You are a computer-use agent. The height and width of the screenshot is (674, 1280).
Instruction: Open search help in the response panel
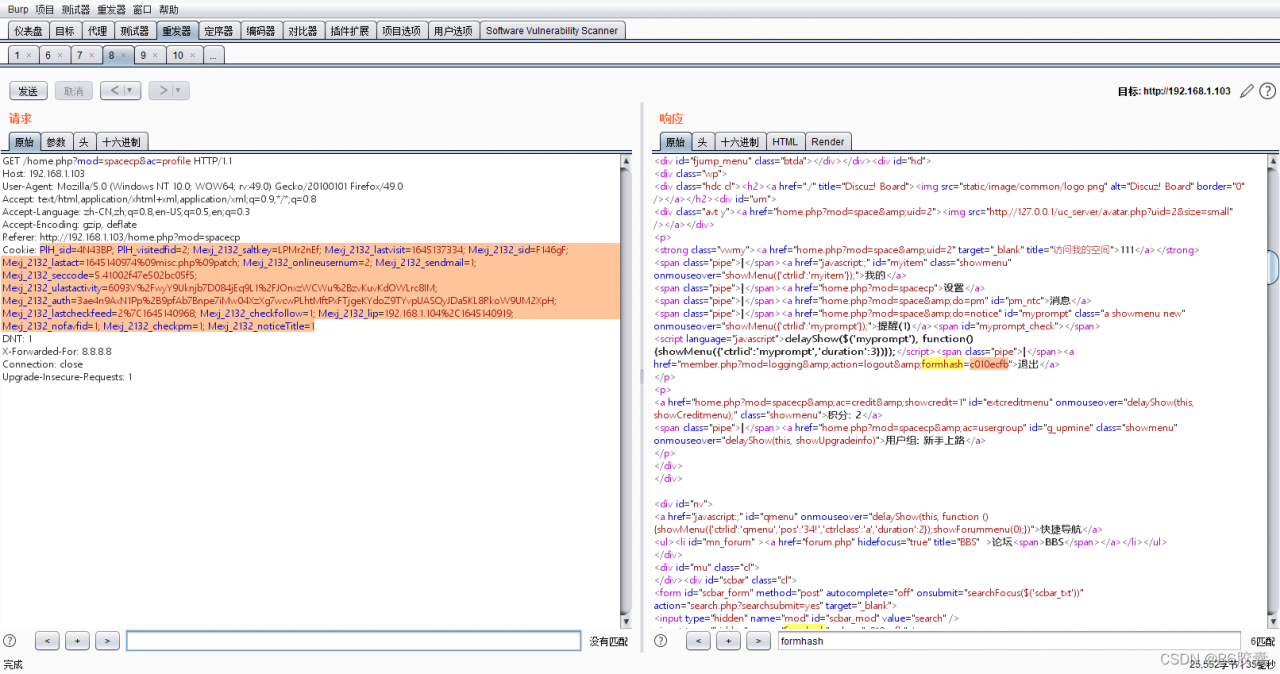[661, 640]
